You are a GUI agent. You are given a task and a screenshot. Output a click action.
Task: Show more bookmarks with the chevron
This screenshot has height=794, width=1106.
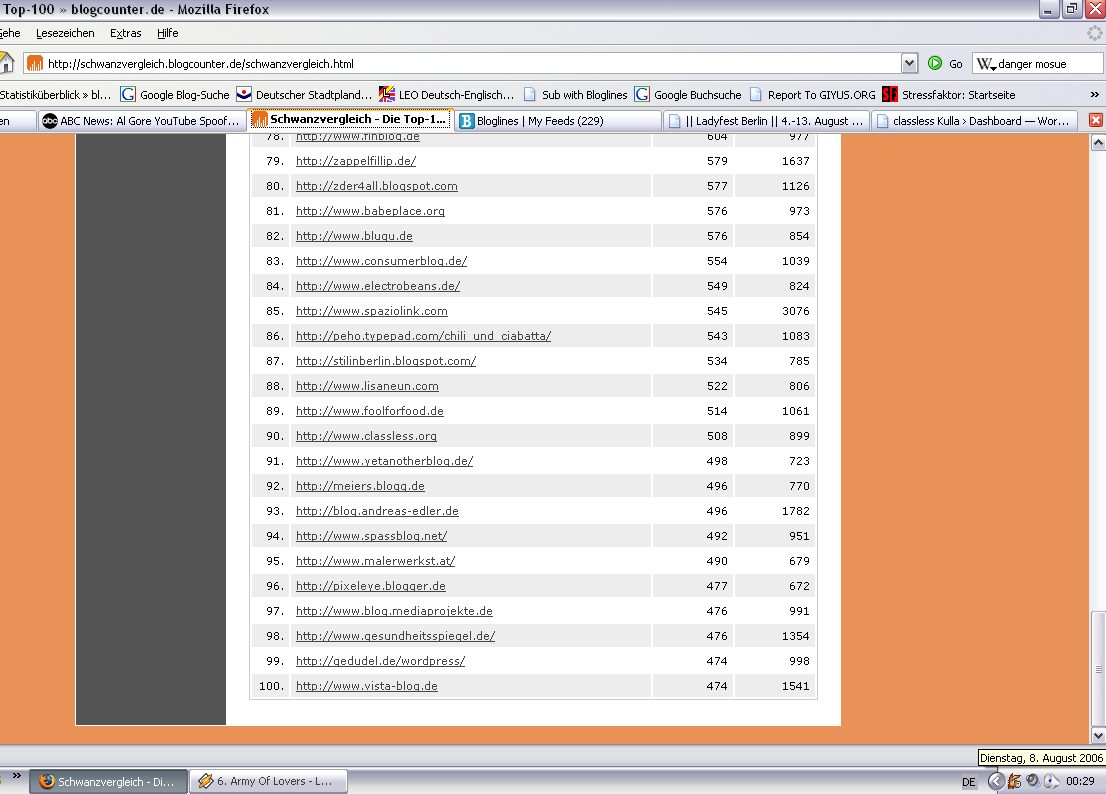coord(1094,95)
